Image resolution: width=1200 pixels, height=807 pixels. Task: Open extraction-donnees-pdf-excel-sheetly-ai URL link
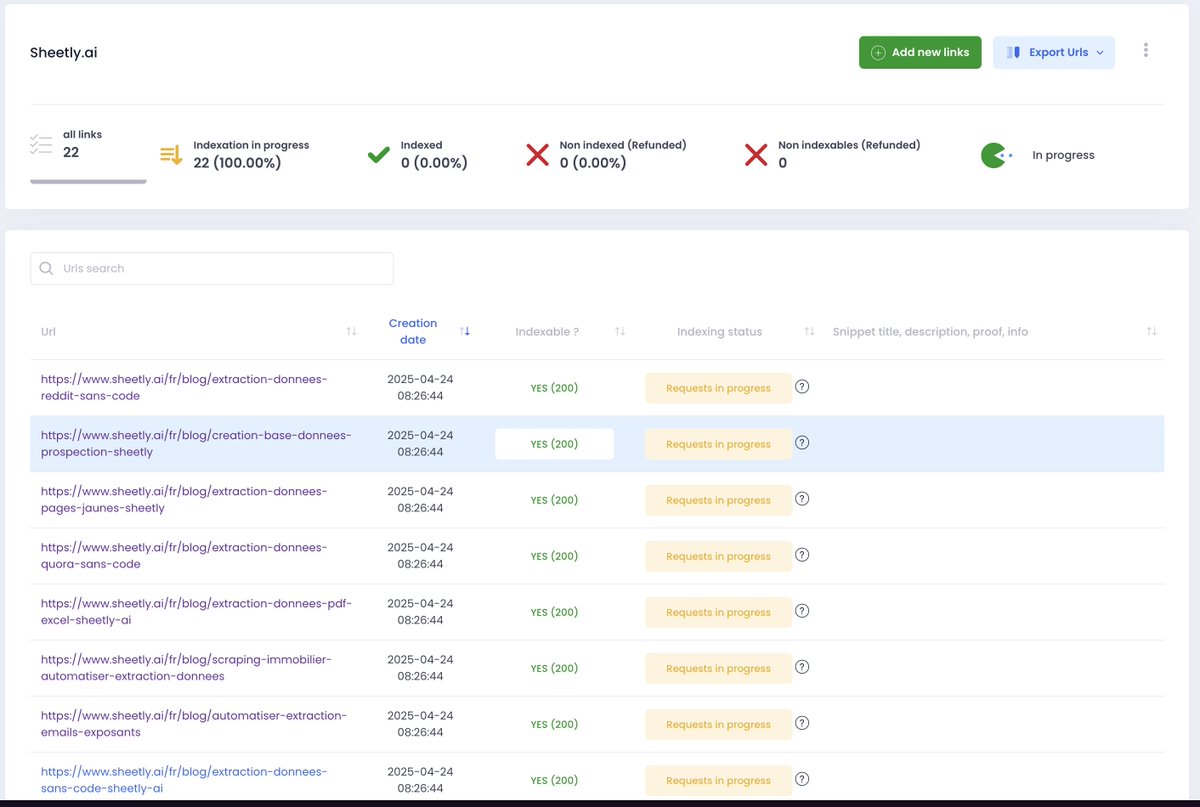click(x=196, y=612)
